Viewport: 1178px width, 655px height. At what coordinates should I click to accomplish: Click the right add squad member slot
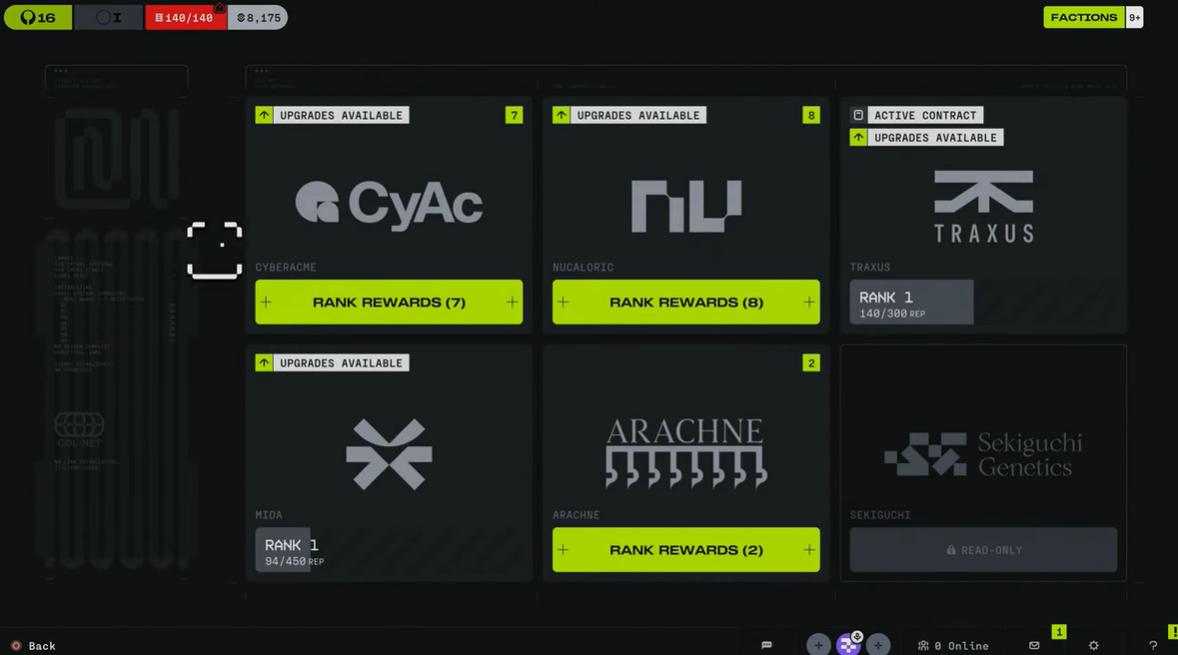tap(877, 644)
